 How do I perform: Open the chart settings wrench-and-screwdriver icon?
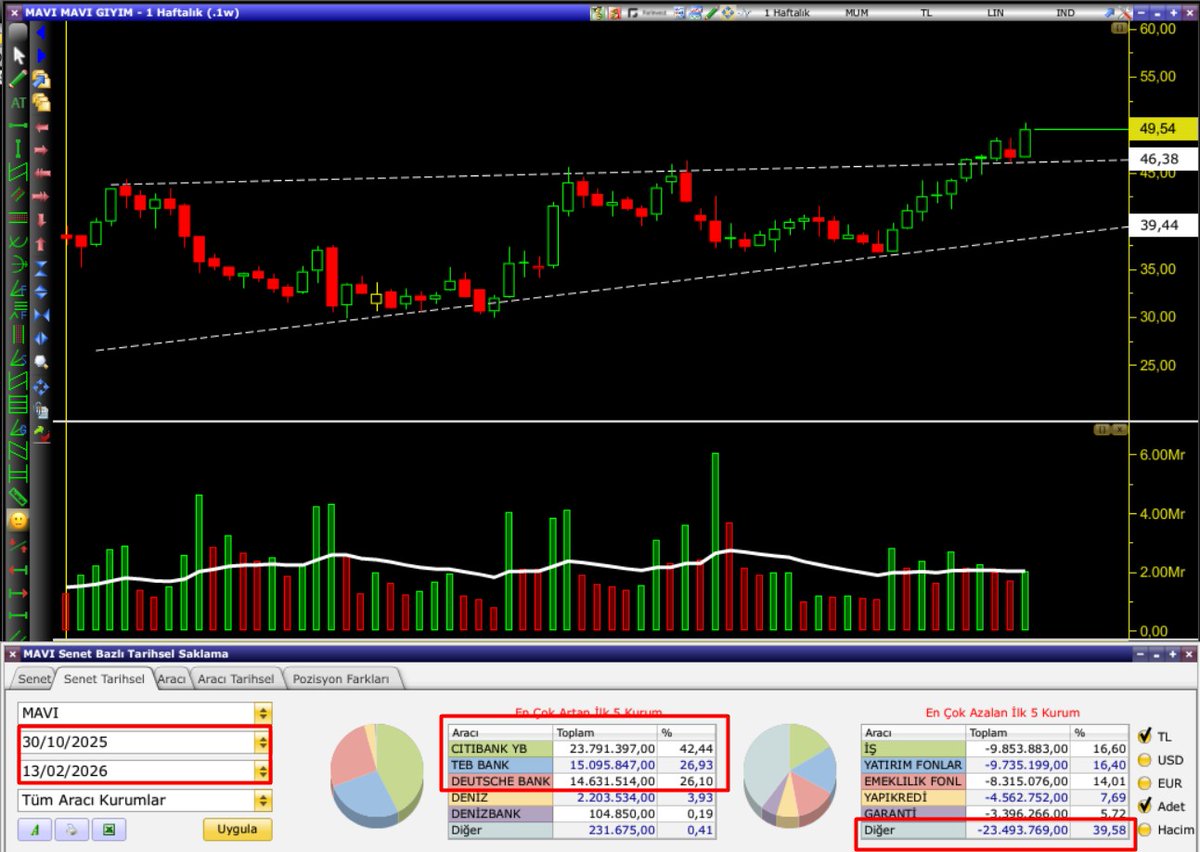[x=1124, y=13]
